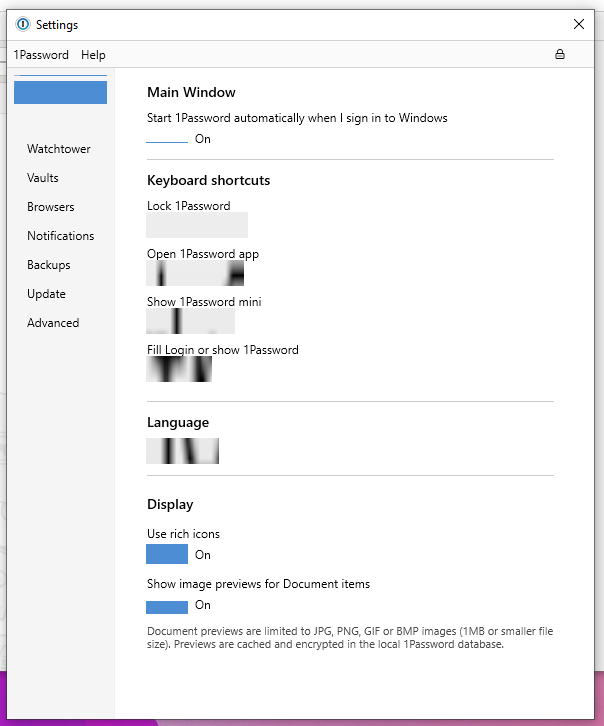Open the Update settings section
This screenshot has width=604, height=726.
47,294
